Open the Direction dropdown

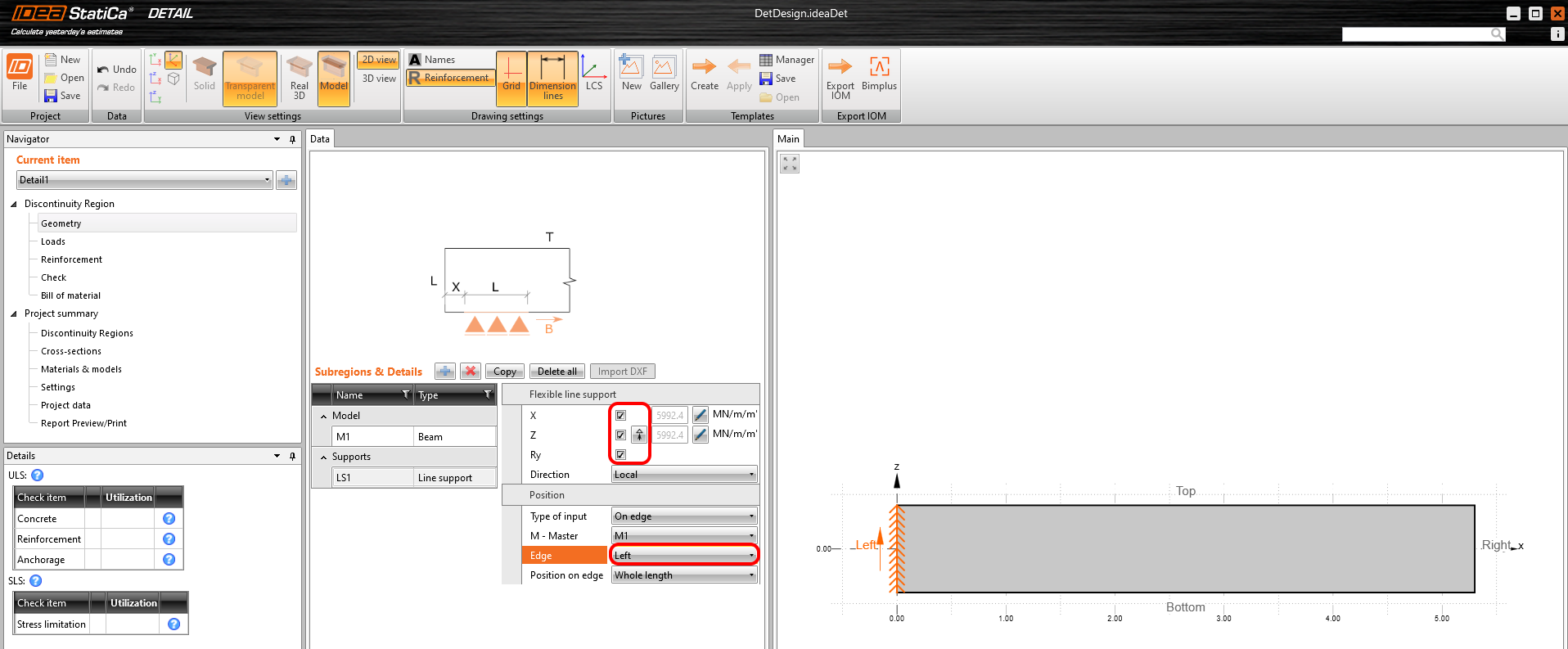point(684,475)
